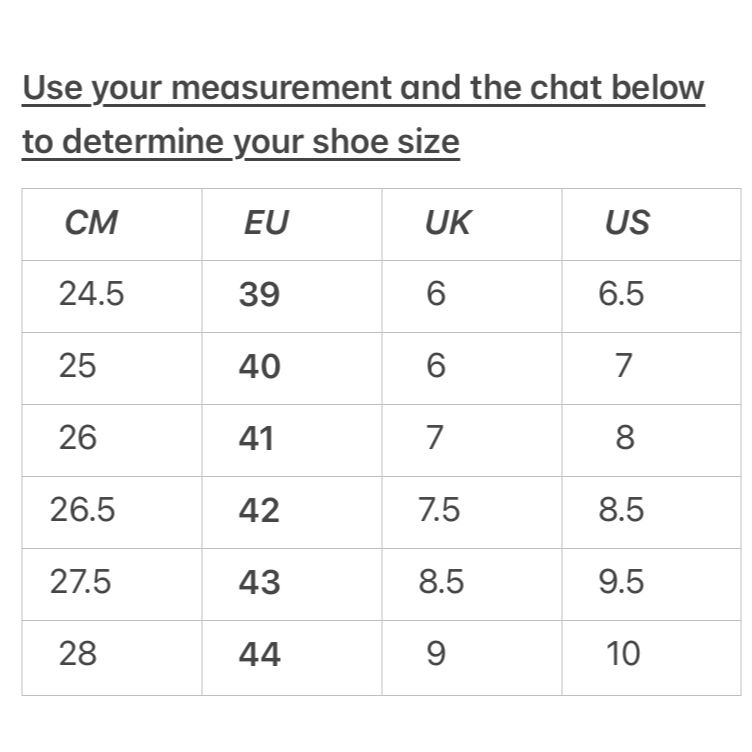Select the EU size 42 cell
The height and width of the screenshot is (752, 752).
tap(292, 512)
